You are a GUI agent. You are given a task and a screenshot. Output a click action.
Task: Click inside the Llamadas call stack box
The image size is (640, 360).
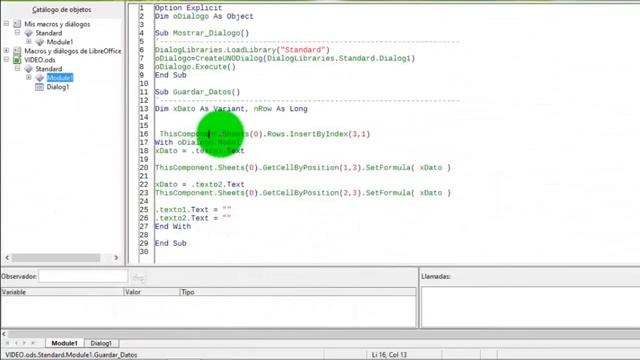531,307
